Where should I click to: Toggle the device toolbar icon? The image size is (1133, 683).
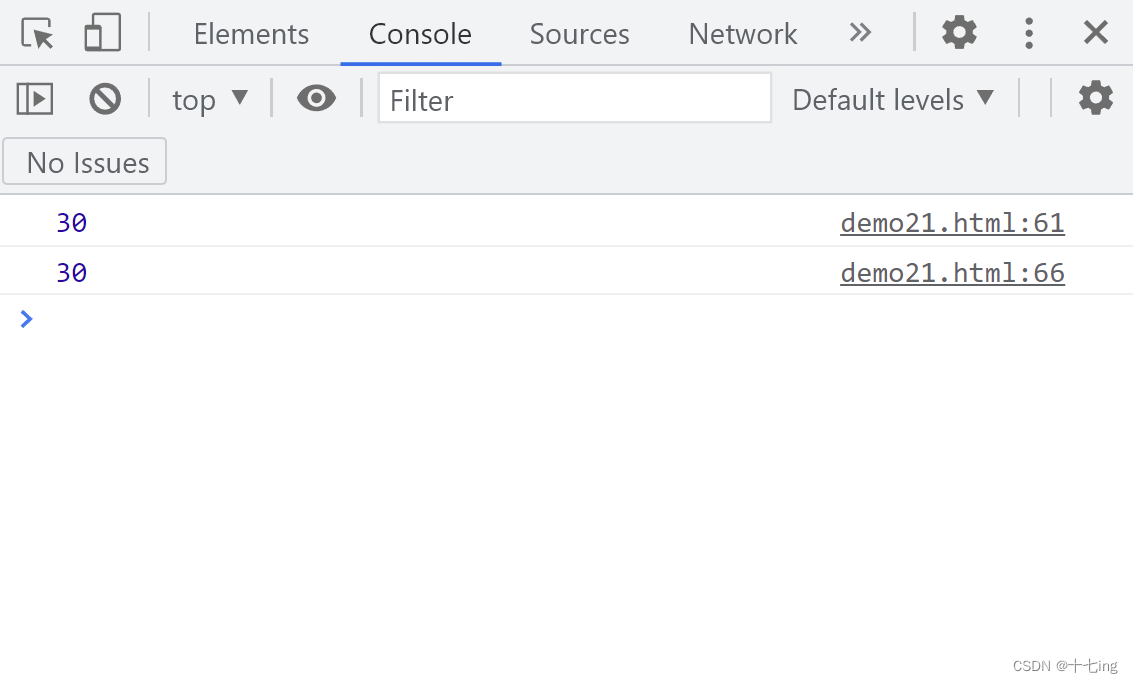pyautogui.click(x=102, y=33)
